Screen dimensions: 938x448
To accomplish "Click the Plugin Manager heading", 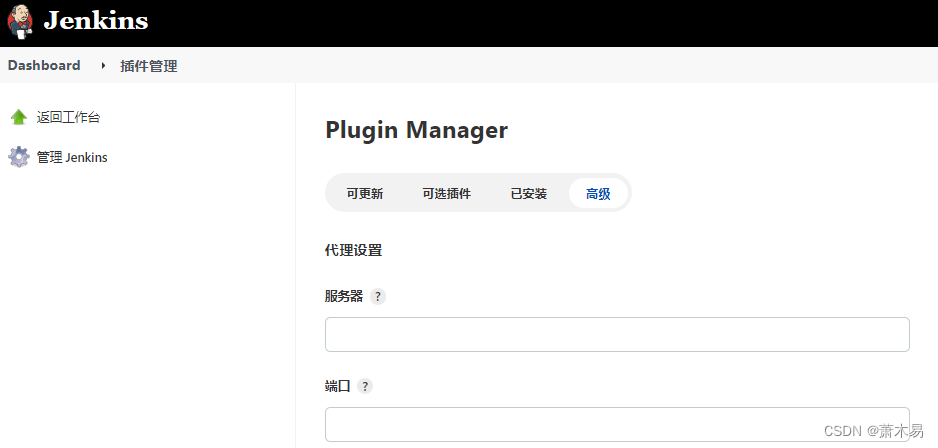I will (x=416, y=130).
